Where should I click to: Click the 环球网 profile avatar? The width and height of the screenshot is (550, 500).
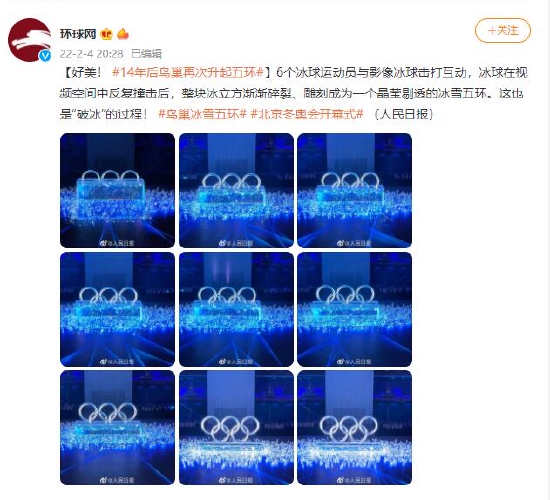(29, 40)
